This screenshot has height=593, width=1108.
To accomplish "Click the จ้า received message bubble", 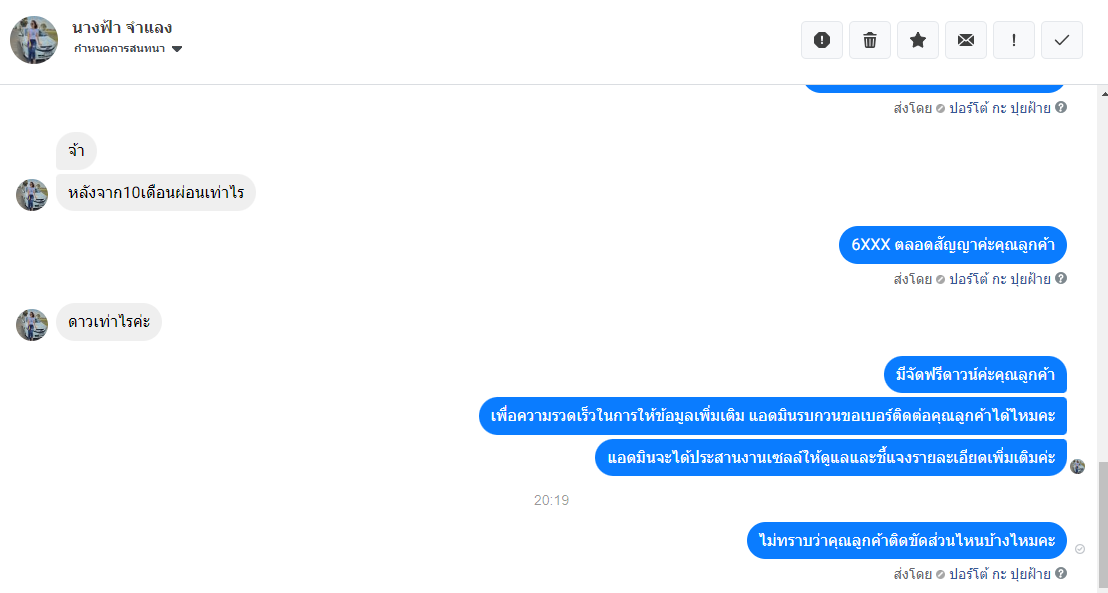I will (x=76, y=151).
